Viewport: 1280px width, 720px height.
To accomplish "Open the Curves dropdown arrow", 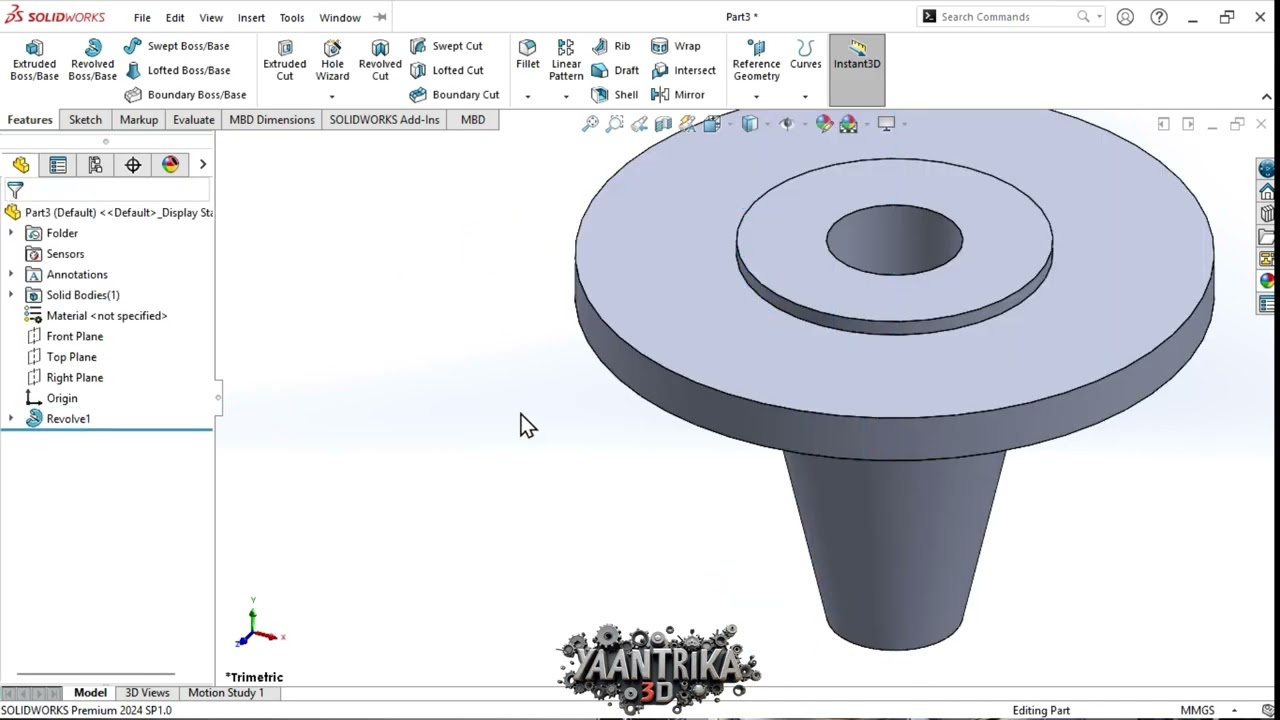I will coord(805,96).
